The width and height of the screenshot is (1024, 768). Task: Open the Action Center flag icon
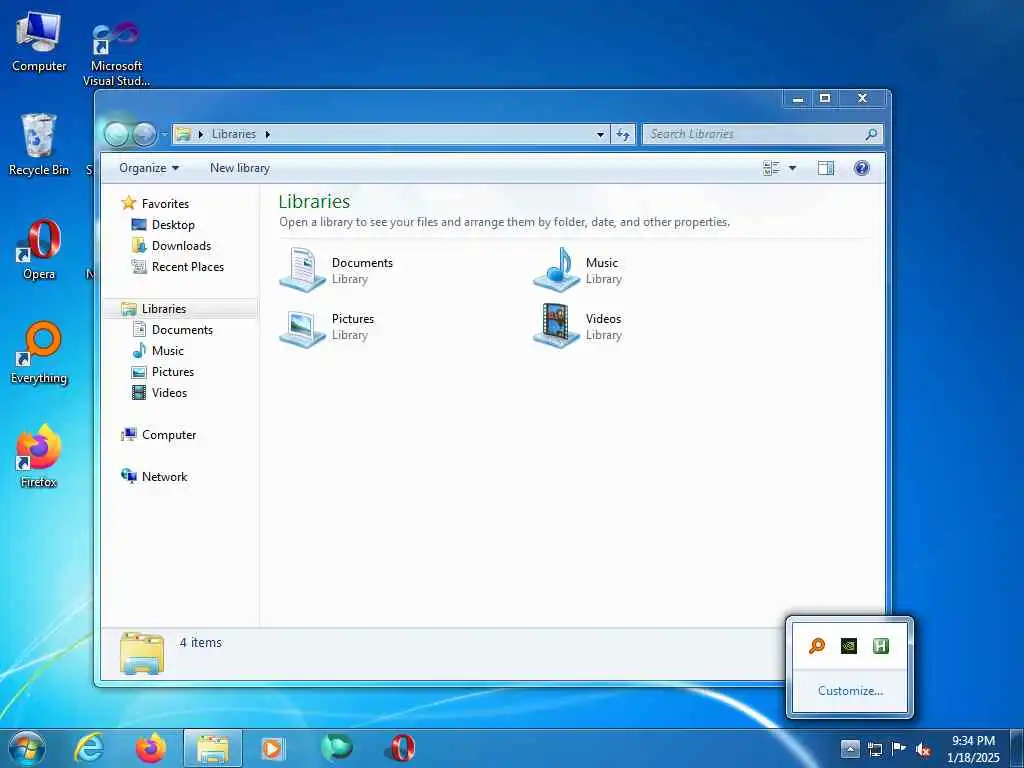click(899, 749)
